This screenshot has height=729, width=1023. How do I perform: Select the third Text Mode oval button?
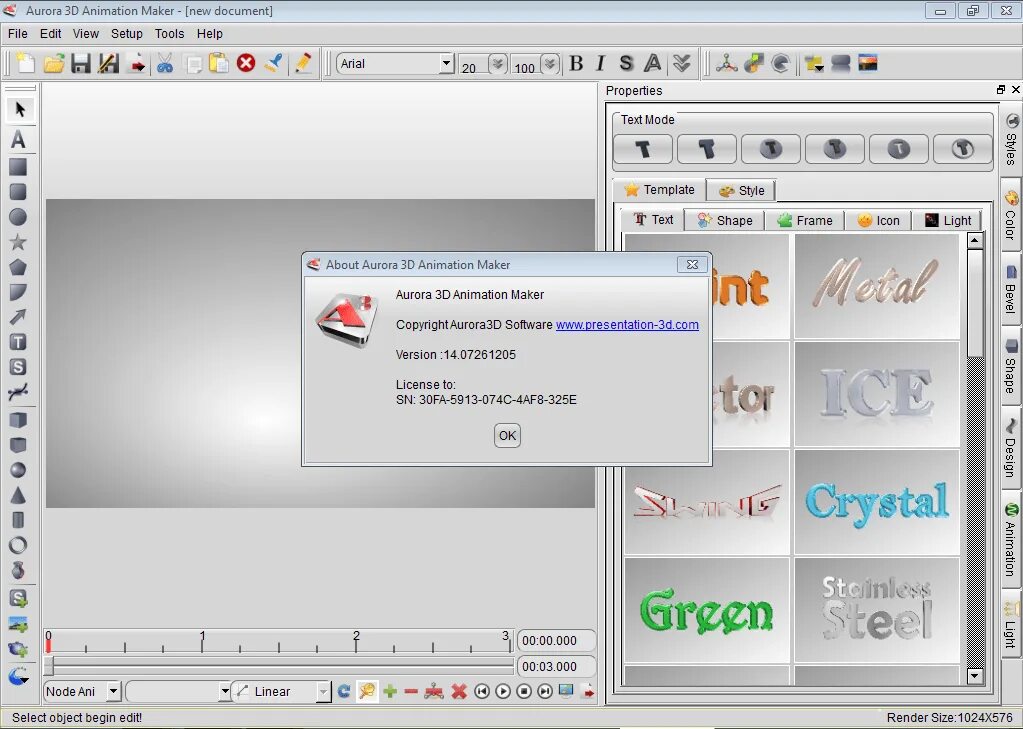pos(771,149)
